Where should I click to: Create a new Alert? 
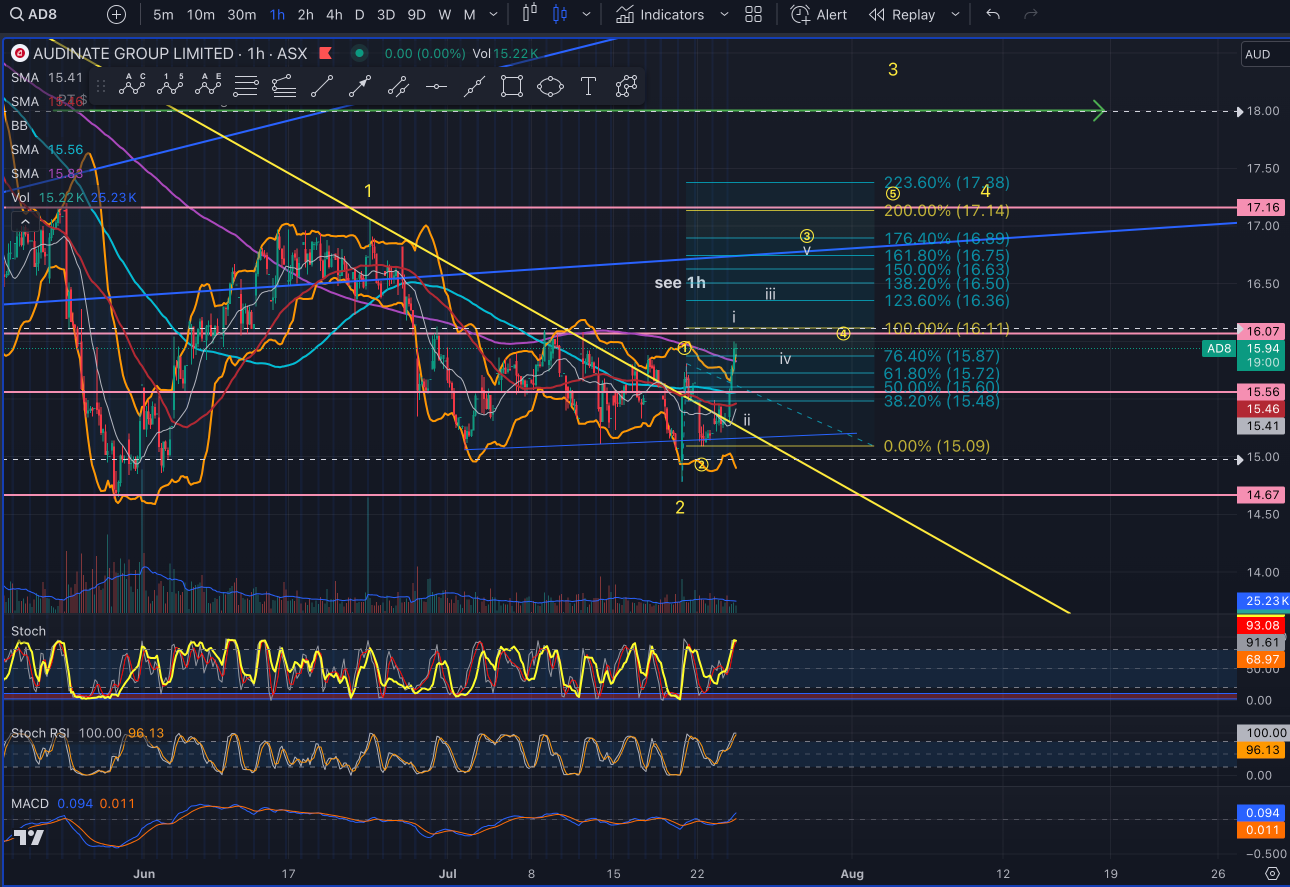tap(818, 15)
